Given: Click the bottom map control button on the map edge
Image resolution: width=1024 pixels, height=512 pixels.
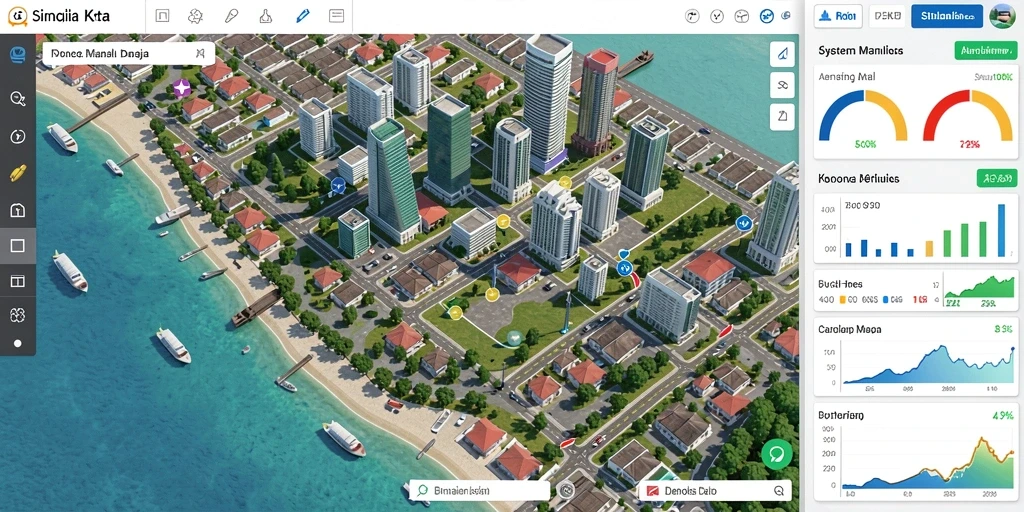Looking at the screenshot, I should 782,116.
